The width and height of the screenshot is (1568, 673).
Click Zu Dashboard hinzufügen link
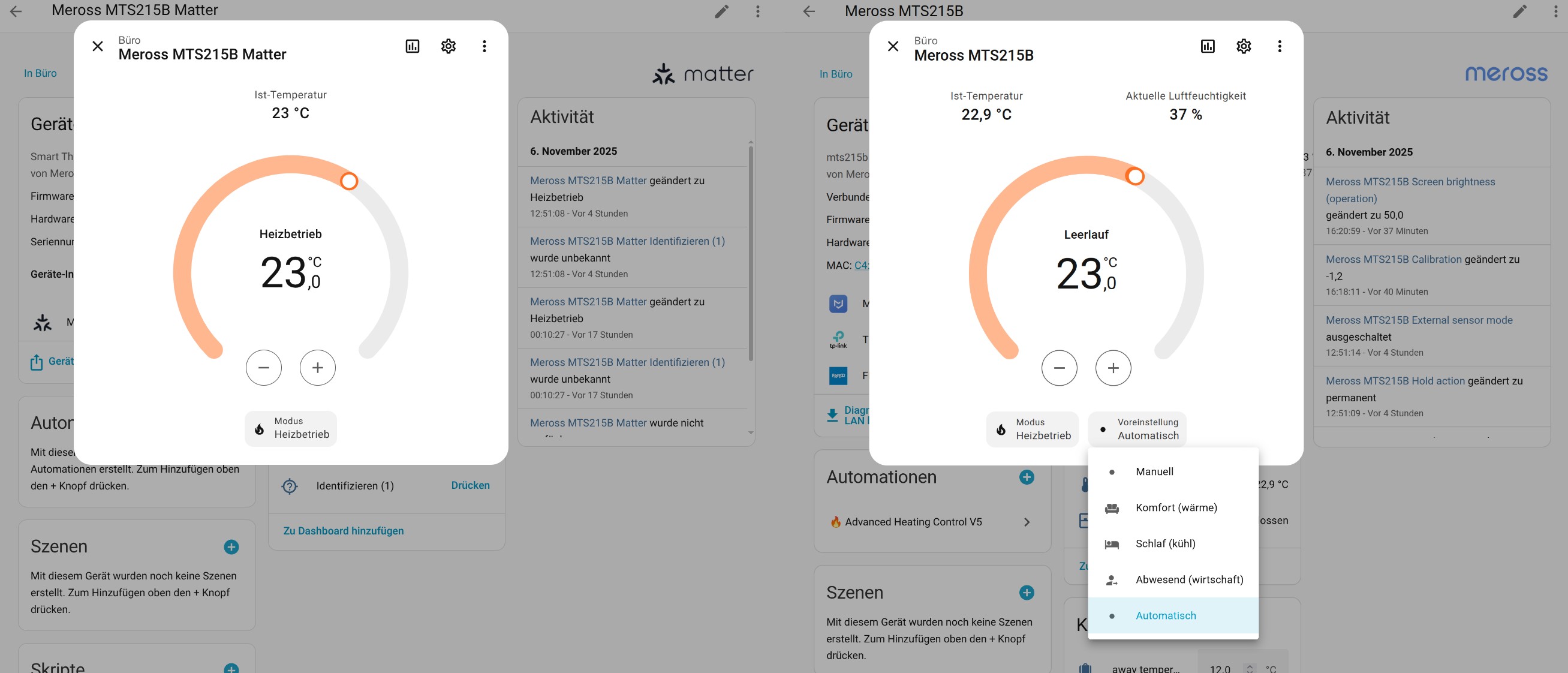(344, 530)
